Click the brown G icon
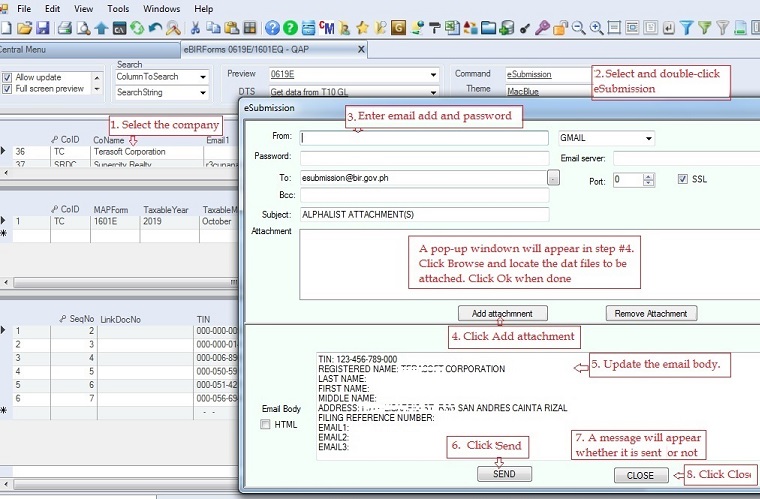This screenshot has width=760, height=499. pyautogui.click(x=398, y=28)
